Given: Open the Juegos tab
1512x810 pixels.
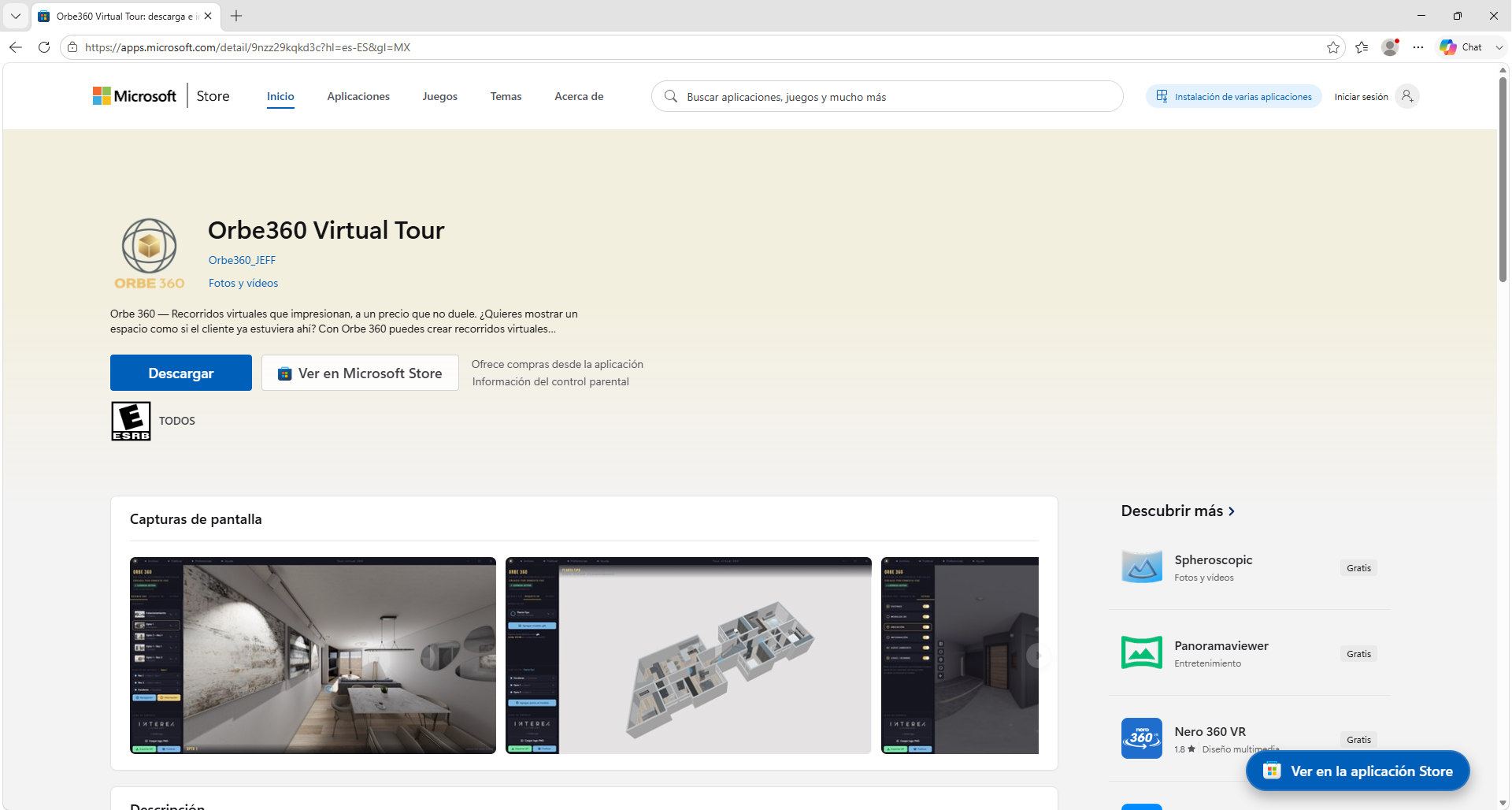Looking at the screenshot, I should point(439,96).
